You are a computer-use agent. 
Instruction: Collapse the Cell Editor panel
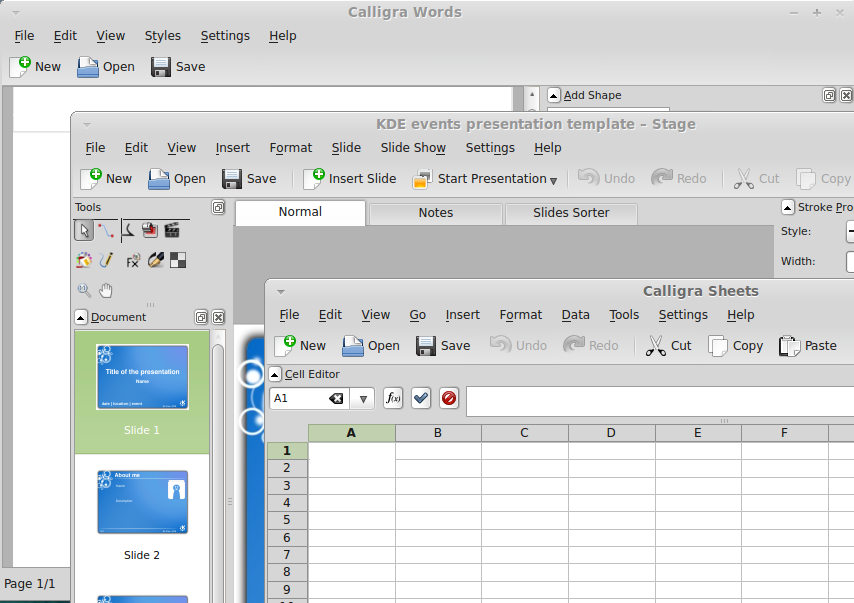point(275,374)
